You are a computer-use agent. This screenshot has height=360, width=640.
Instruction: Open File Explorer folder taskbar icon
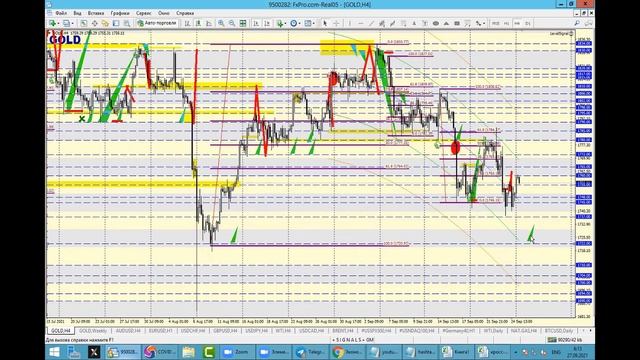(x=189, y=352)
